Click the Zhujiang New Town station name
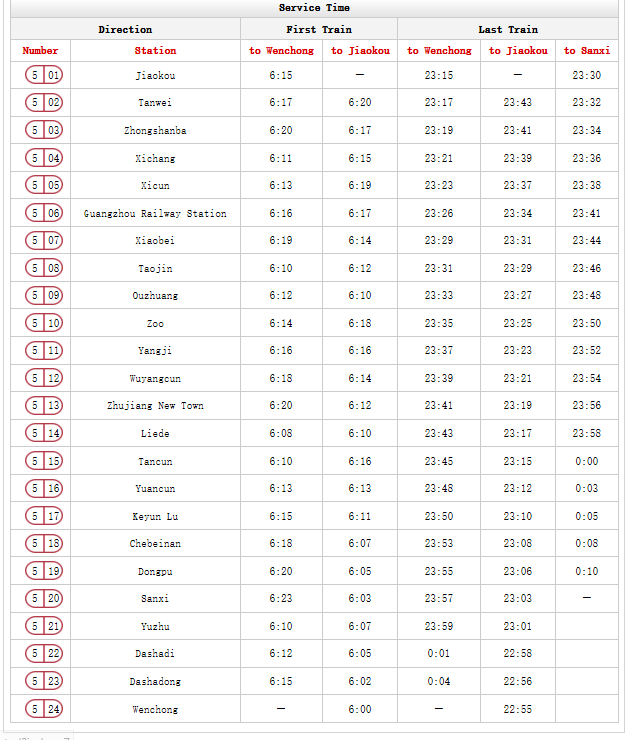Viewport: 626px width, 740px height. coord(155,406)
